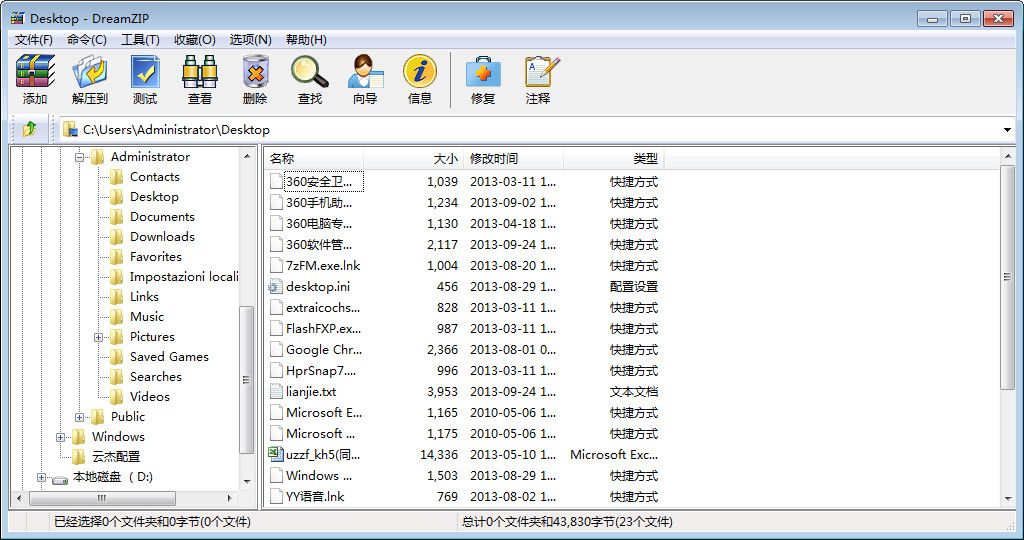Open the 文件(F) menu

[x=34, y=40]
